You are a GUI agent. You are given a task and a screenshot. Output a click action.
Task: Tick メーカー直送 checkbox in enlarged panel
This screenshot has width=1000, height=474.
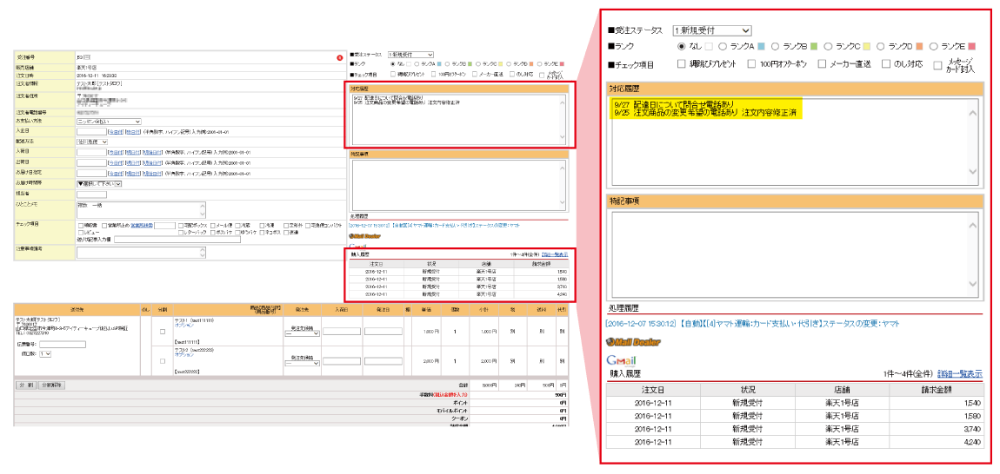tap(822, 64)
